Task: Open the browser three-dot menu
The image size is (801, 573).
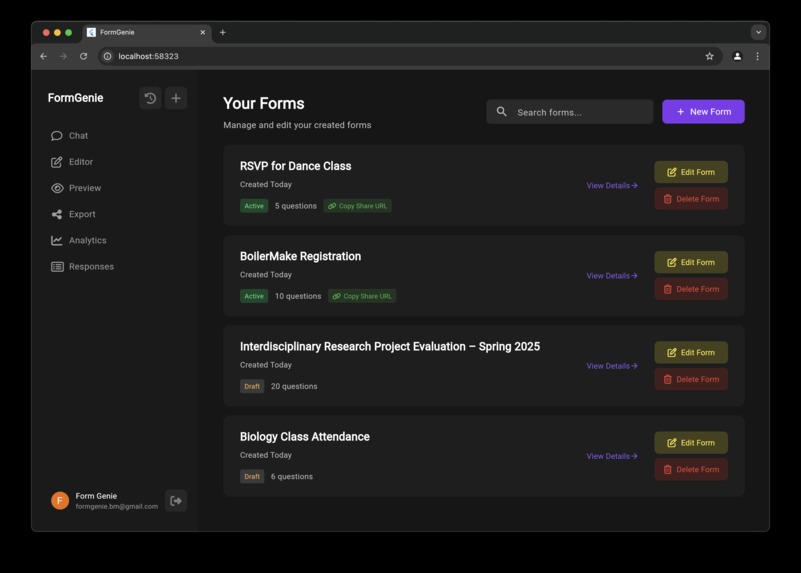Action: [758, 56]
